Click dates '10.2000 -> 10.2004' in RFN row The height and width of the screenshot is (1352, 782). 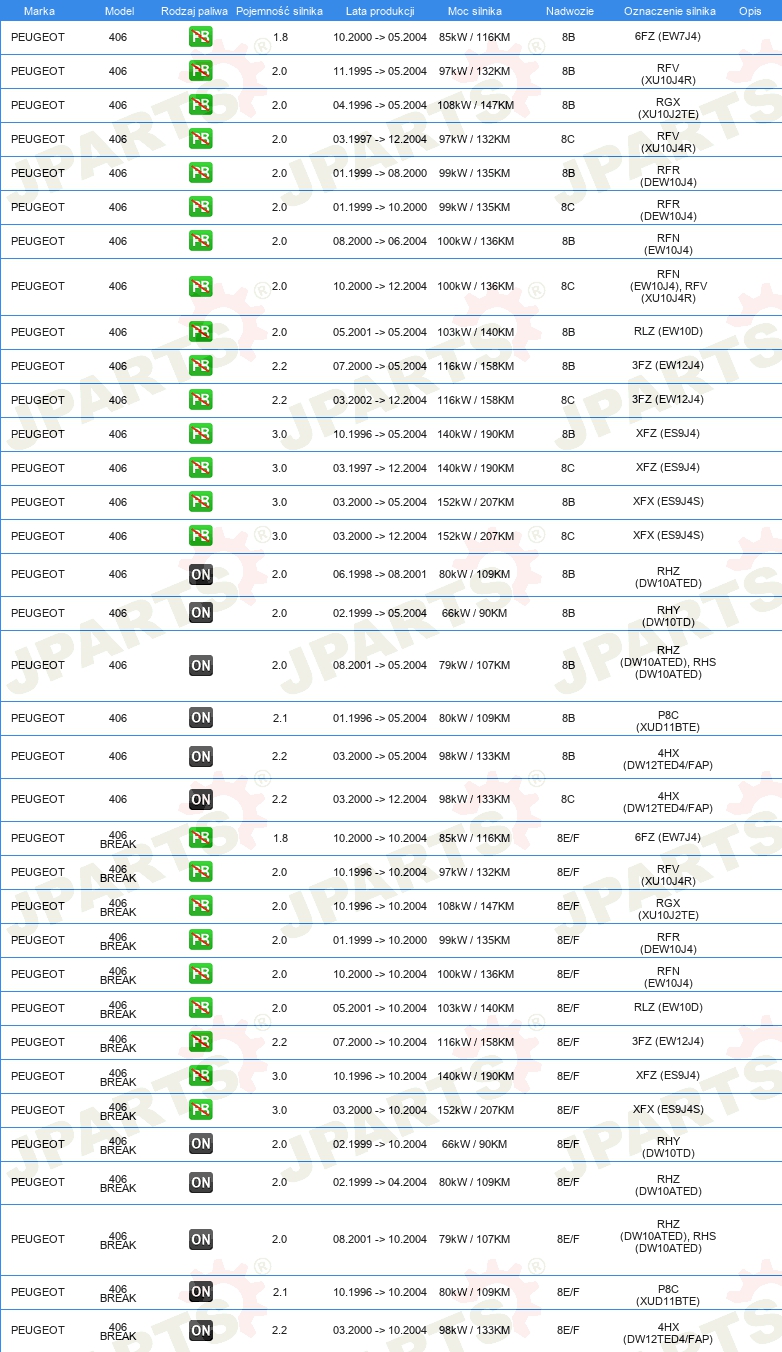[380, 974]
